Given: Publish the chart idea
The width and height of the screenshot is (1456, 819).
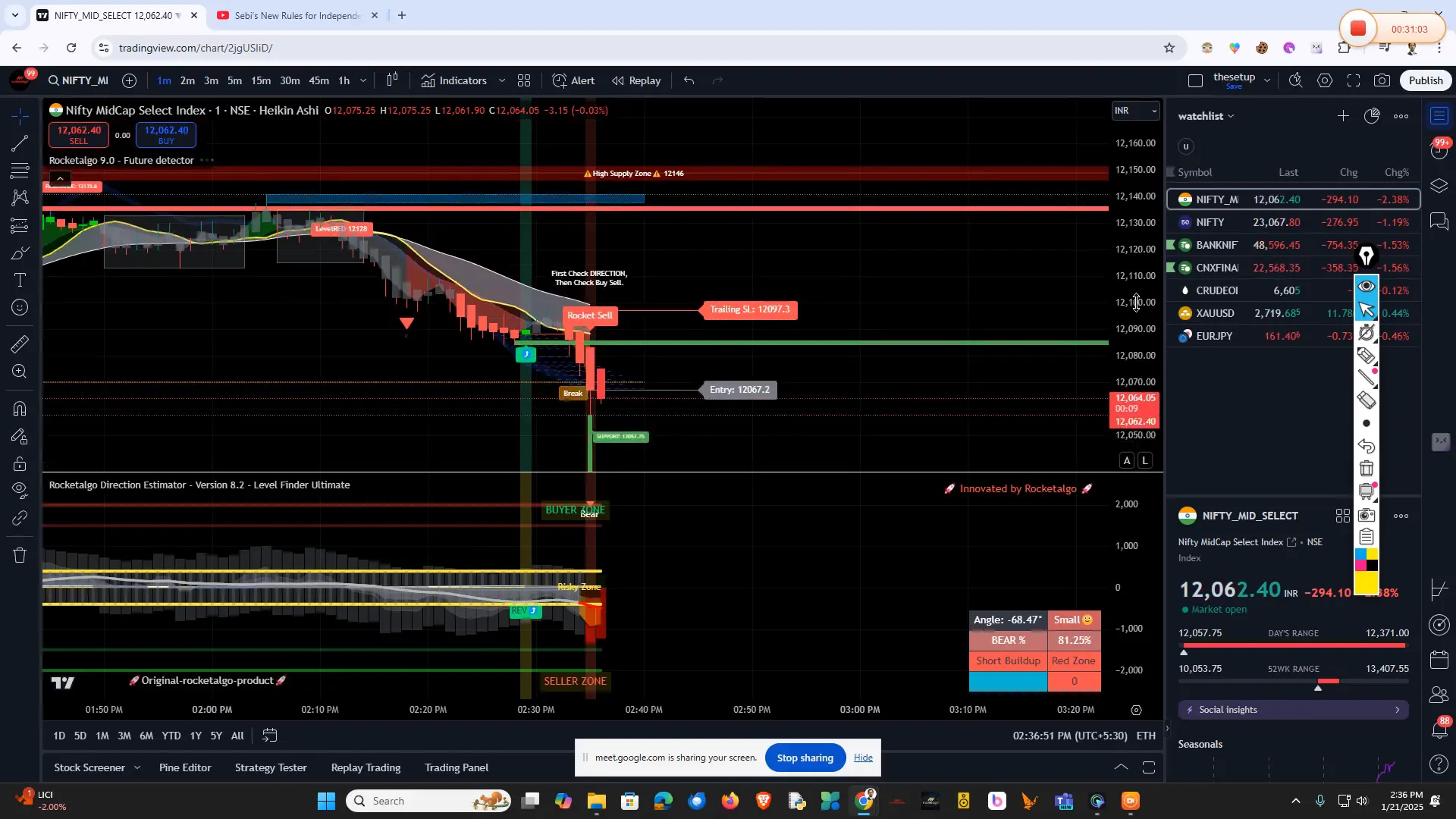Looking at the screenshot, I should (1426, 80).
